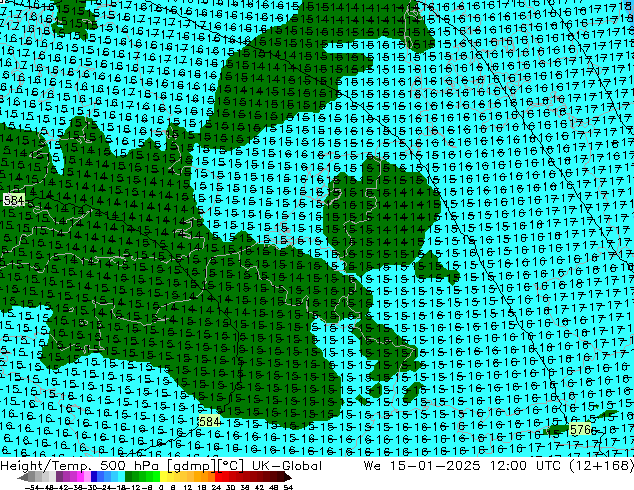Viewport: 634px width, 490px height.
Task: Click the 576 contour label at lower right
Action: tap(580, 429)
